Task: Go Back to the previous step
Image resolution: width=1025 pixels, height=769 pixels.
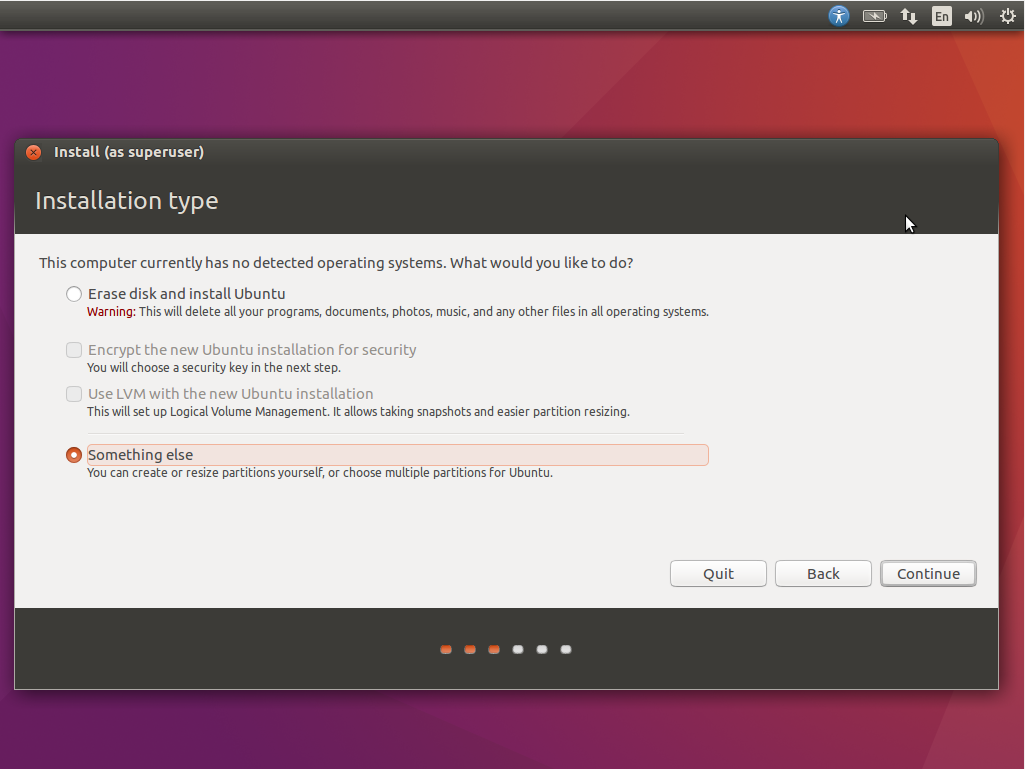Action: [x=823, y=574]
